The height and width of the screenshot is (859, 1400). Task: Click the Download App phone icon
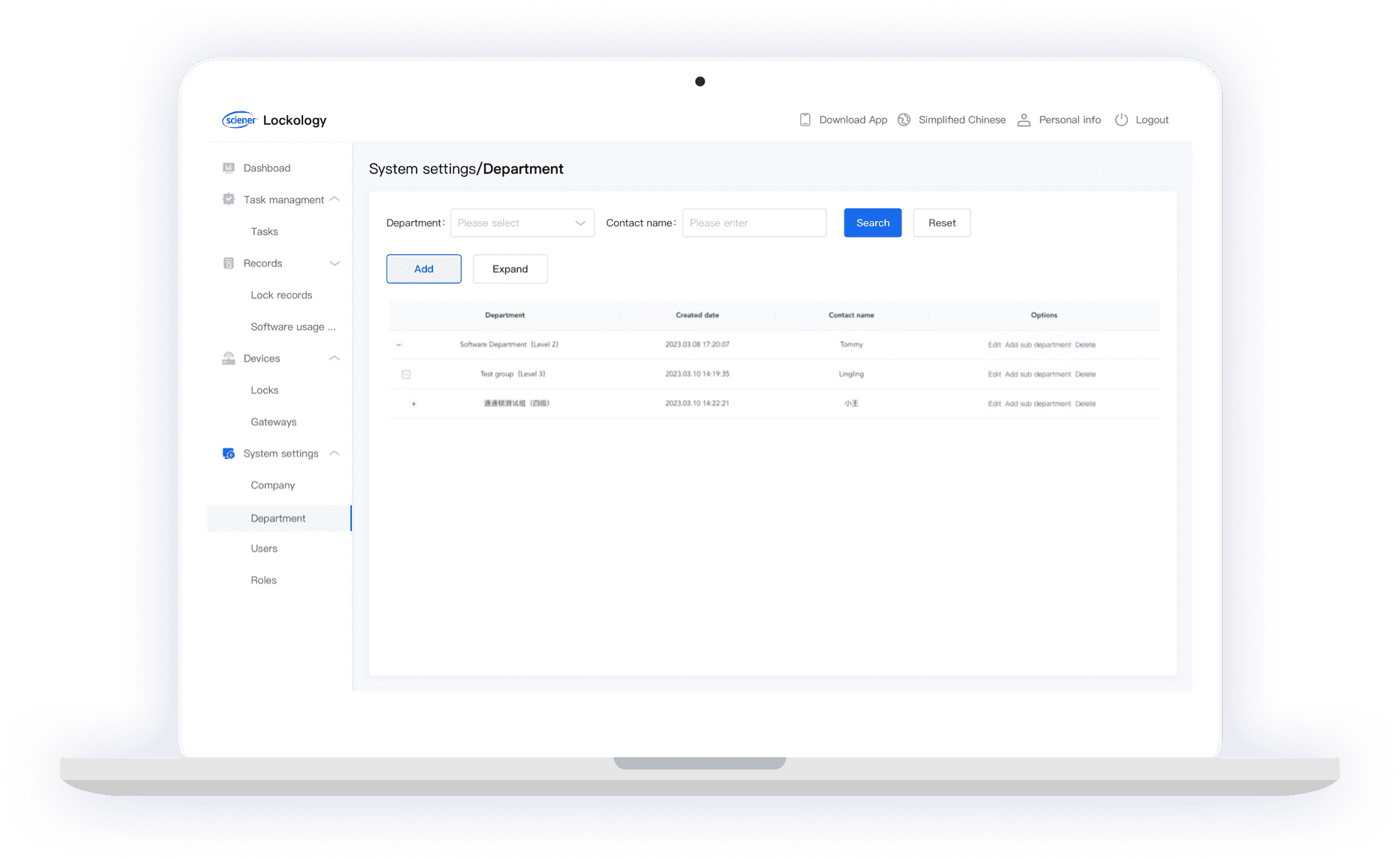click(805, 120)
